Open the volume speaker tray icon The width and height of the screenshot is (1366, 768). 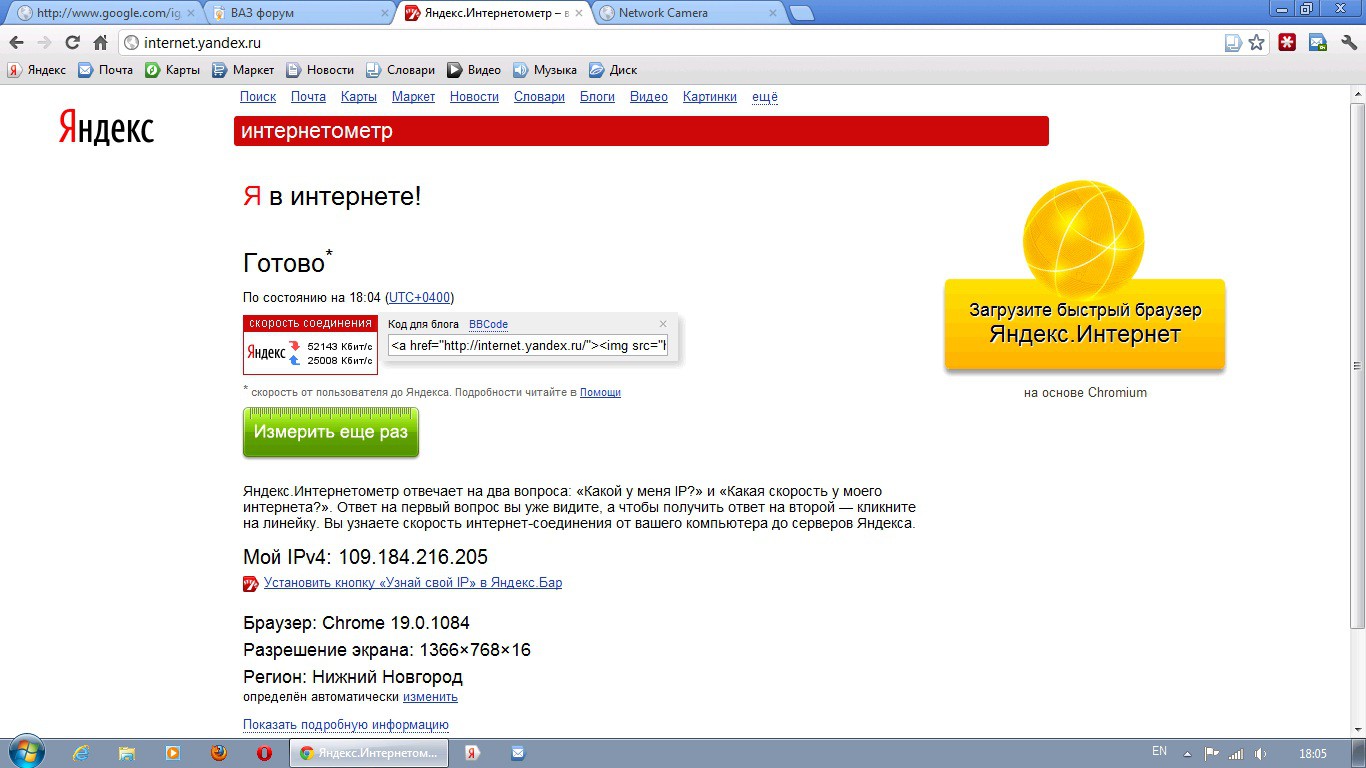pos(1261,753)
